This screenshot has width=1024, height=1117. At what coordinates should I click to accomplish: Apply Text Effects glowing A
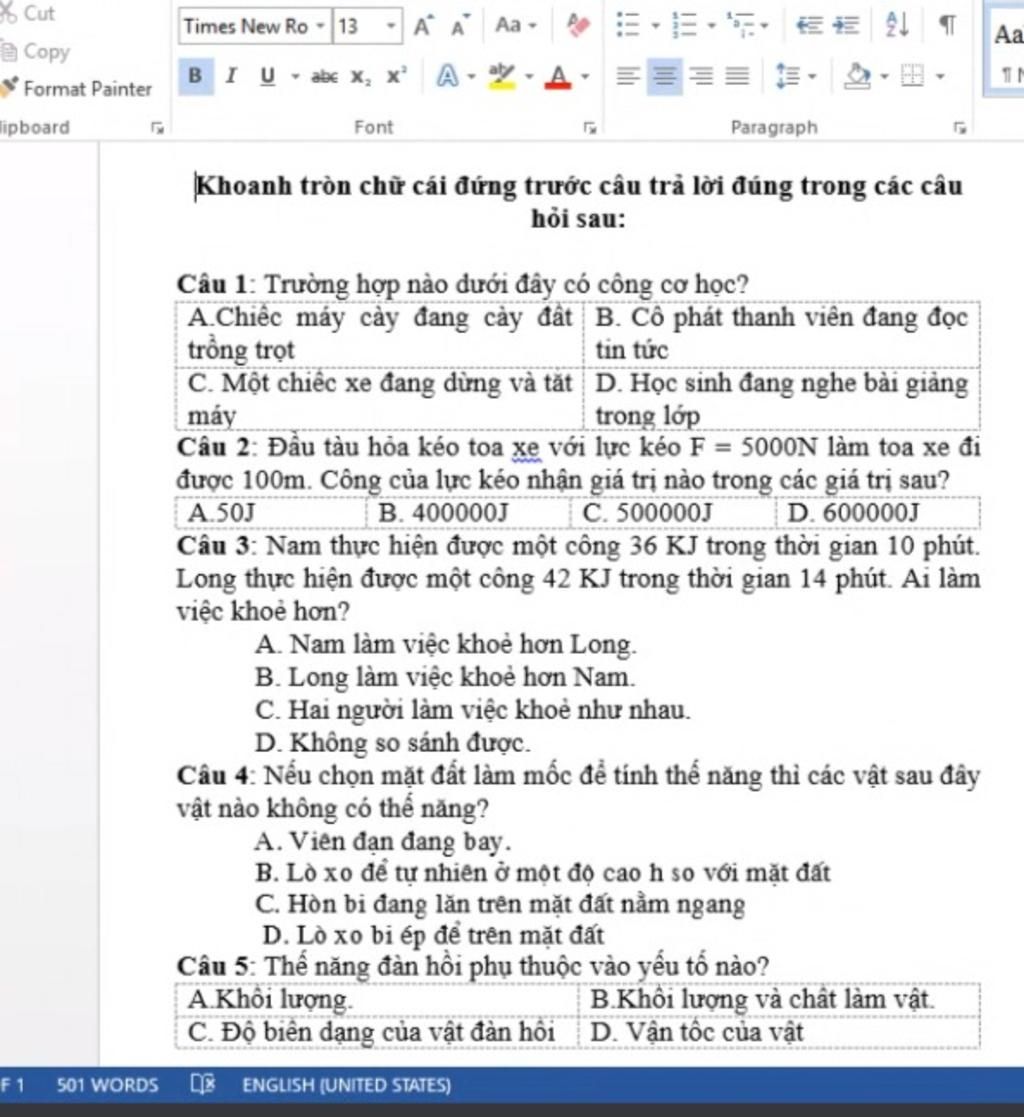(447, 76)
